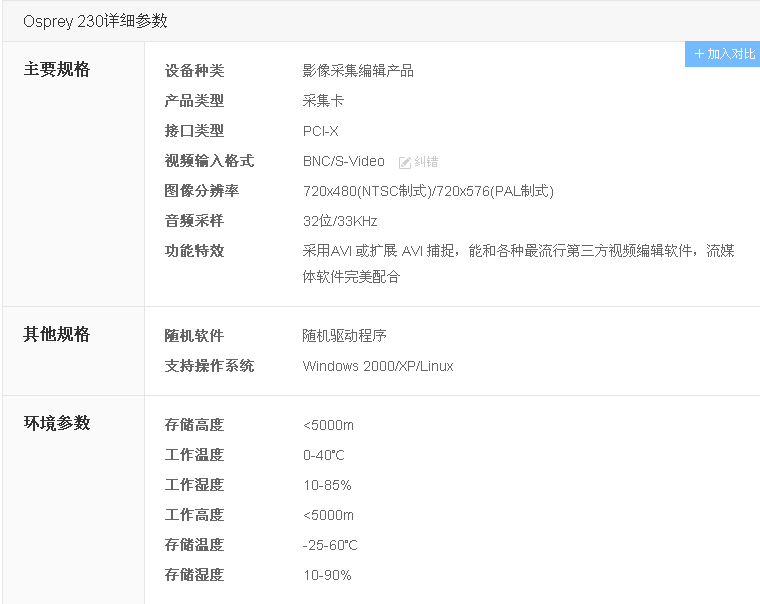Click the 加入对比 button

click(x=722, y=54)
